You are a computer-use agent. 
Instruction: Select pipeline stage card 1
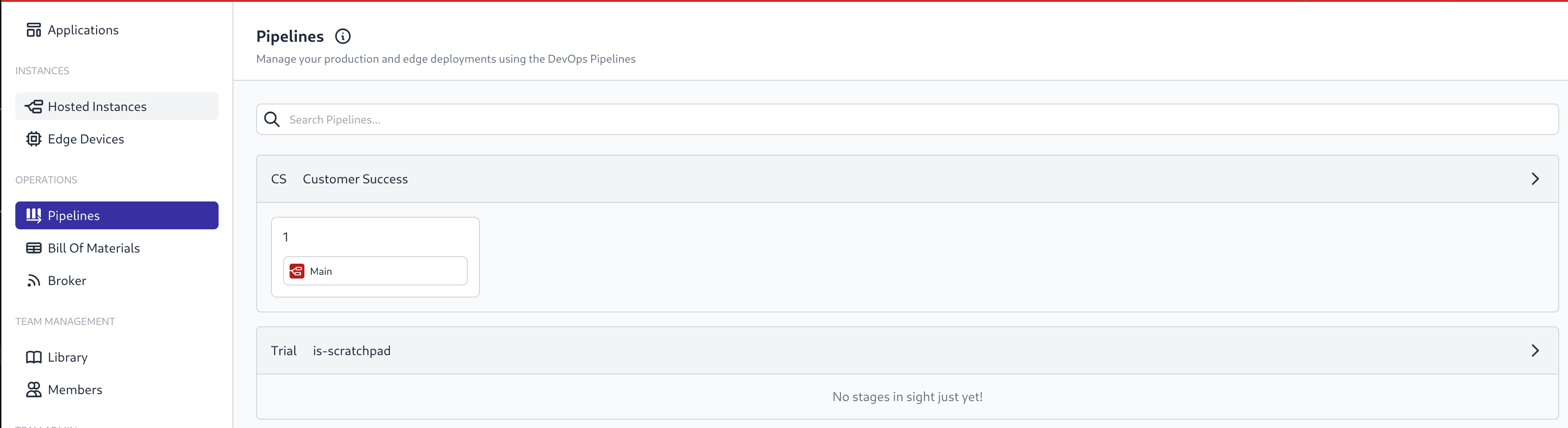[375, 236]
